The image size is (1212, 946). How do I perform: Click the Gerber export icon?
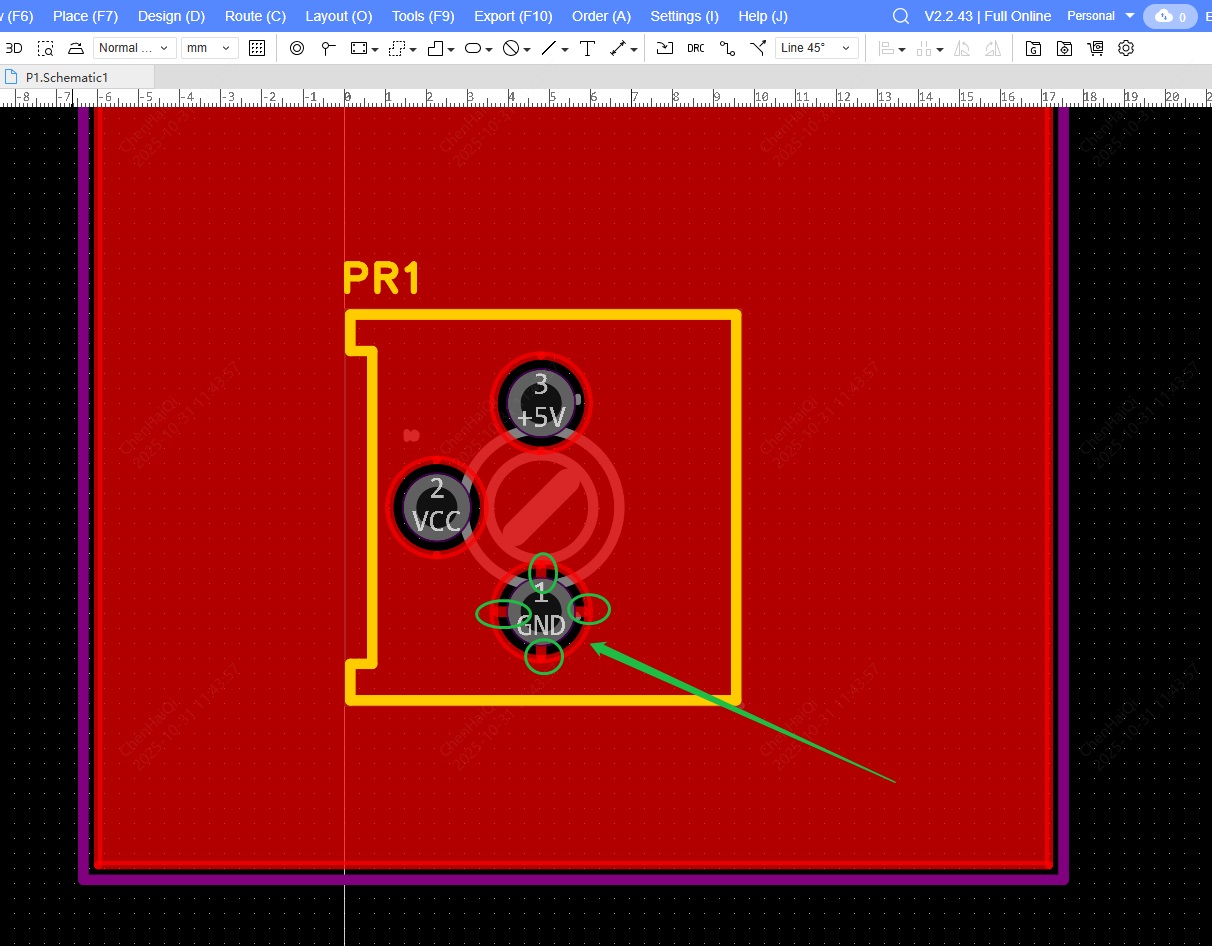(1034, 48)
